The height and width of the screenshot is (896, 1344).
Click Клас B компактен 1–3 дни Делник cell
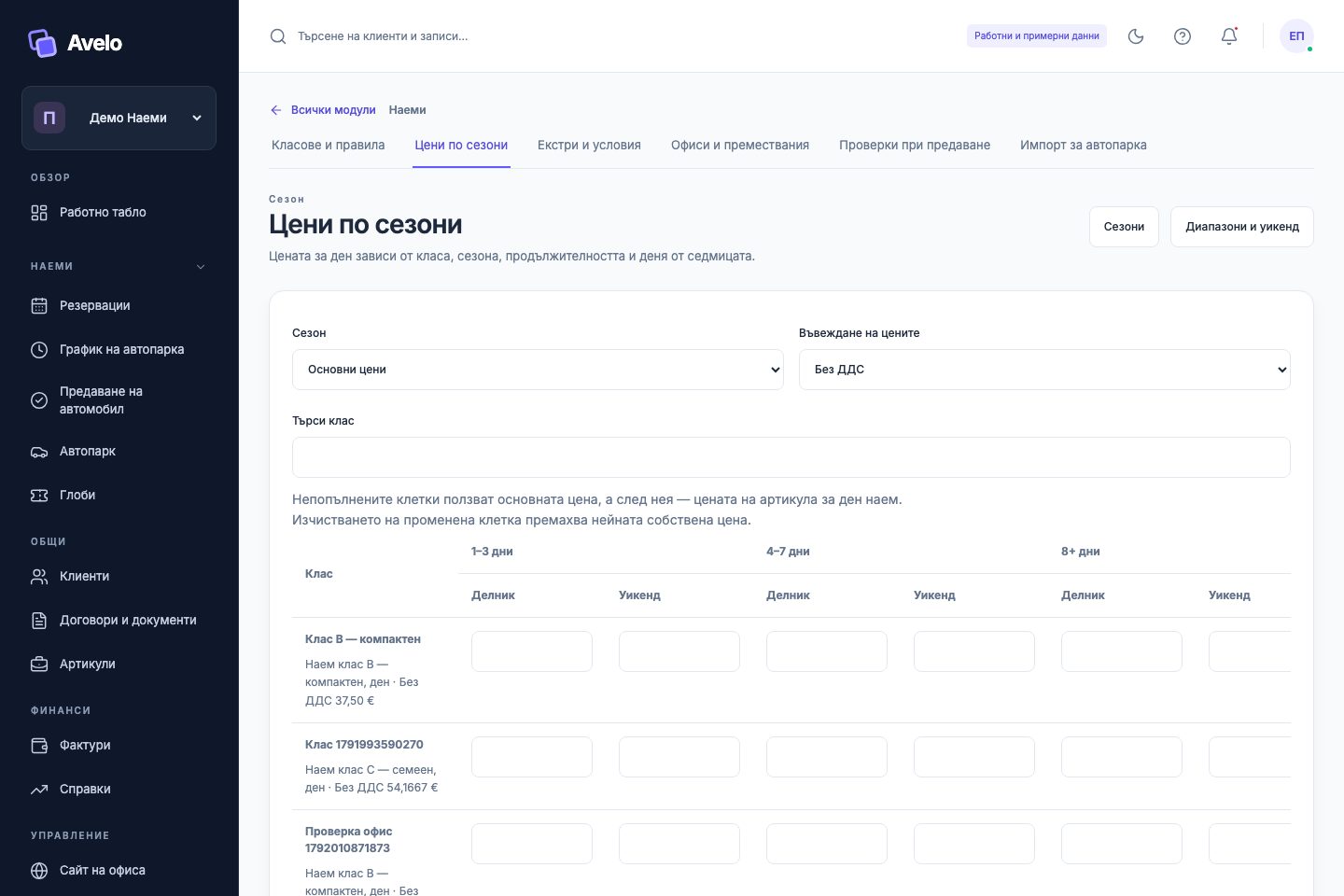(532, 651)
